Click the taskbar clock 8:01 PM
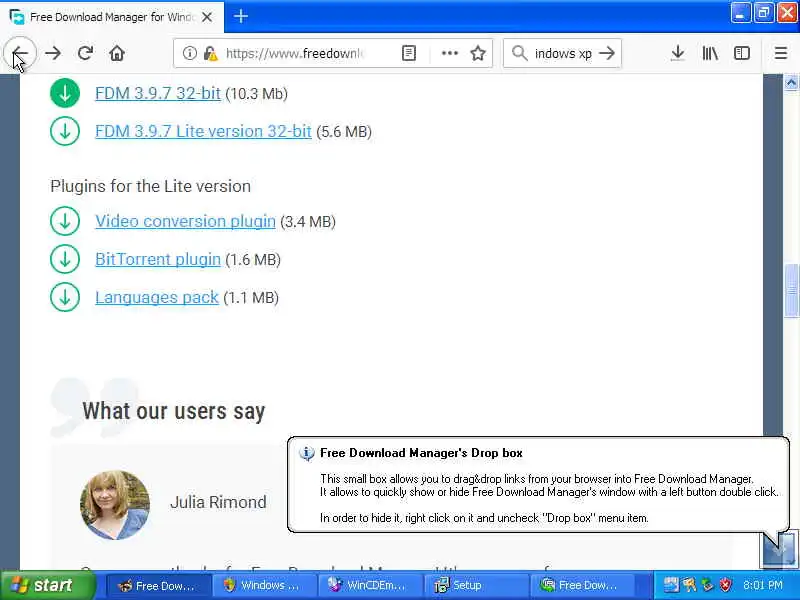This screenshot has height=600, width=800. point(763,585)
